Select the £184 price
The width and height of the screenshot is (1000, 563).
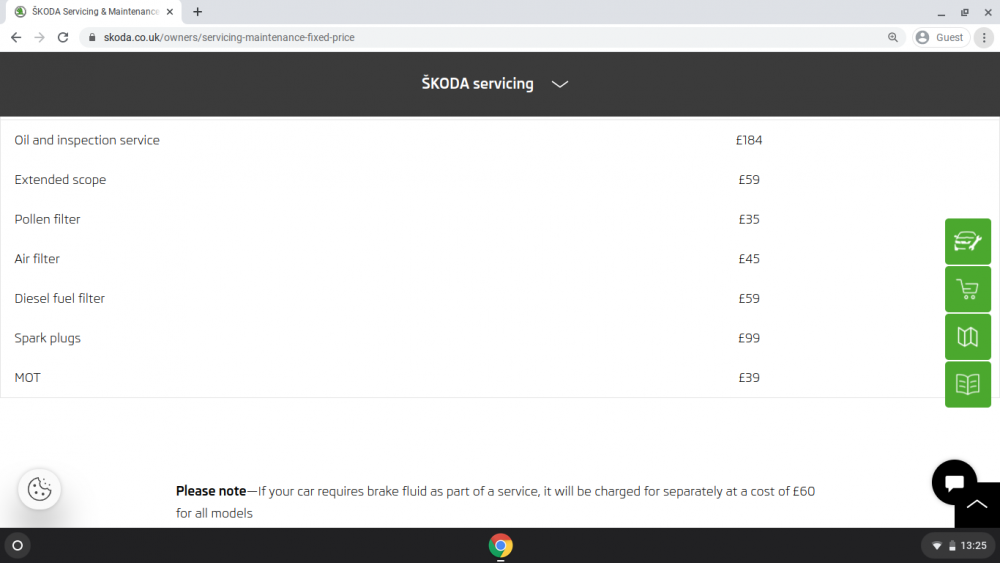pyautogui.click(x=749, y=140)
